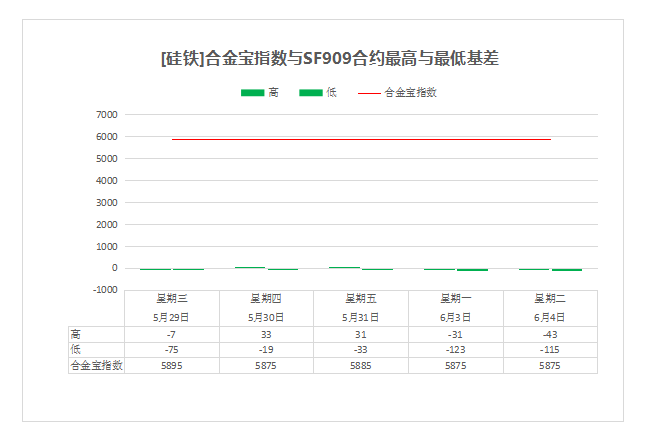
Task: Select the green legend swatch for 高
Action: [252, 93]
